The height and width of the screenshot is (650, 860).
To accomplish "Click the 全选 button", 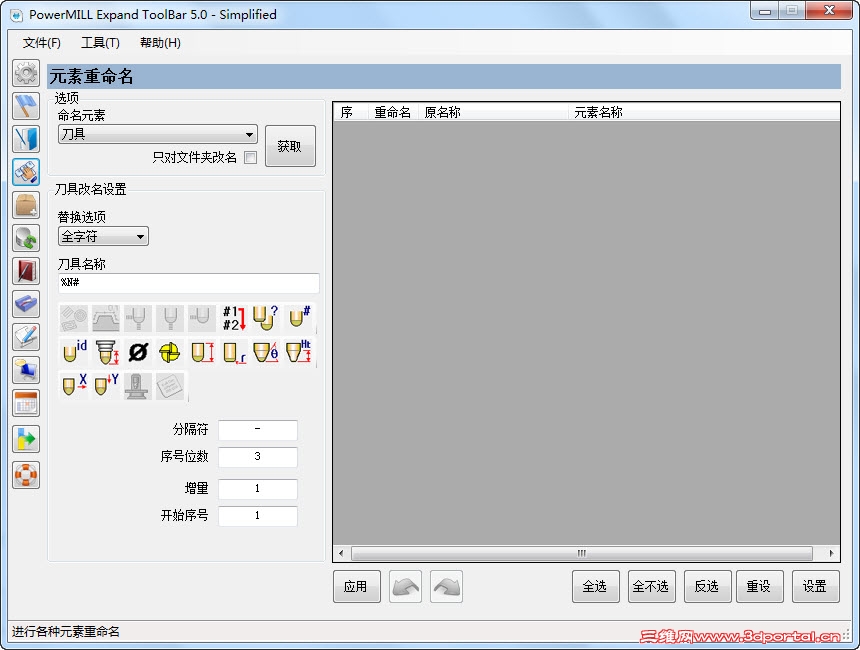I will [x=596, y=586].
